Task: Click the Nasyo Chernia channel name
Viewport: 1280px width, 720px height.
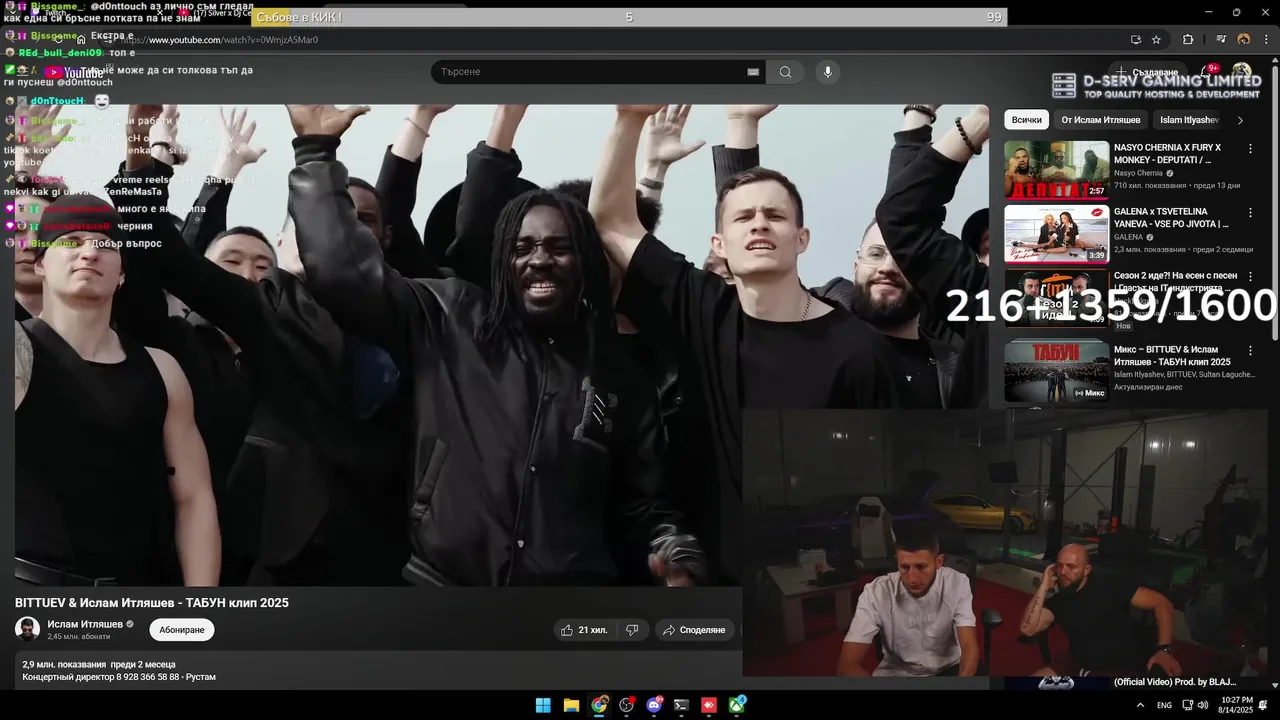Action: pos(1138,173)
